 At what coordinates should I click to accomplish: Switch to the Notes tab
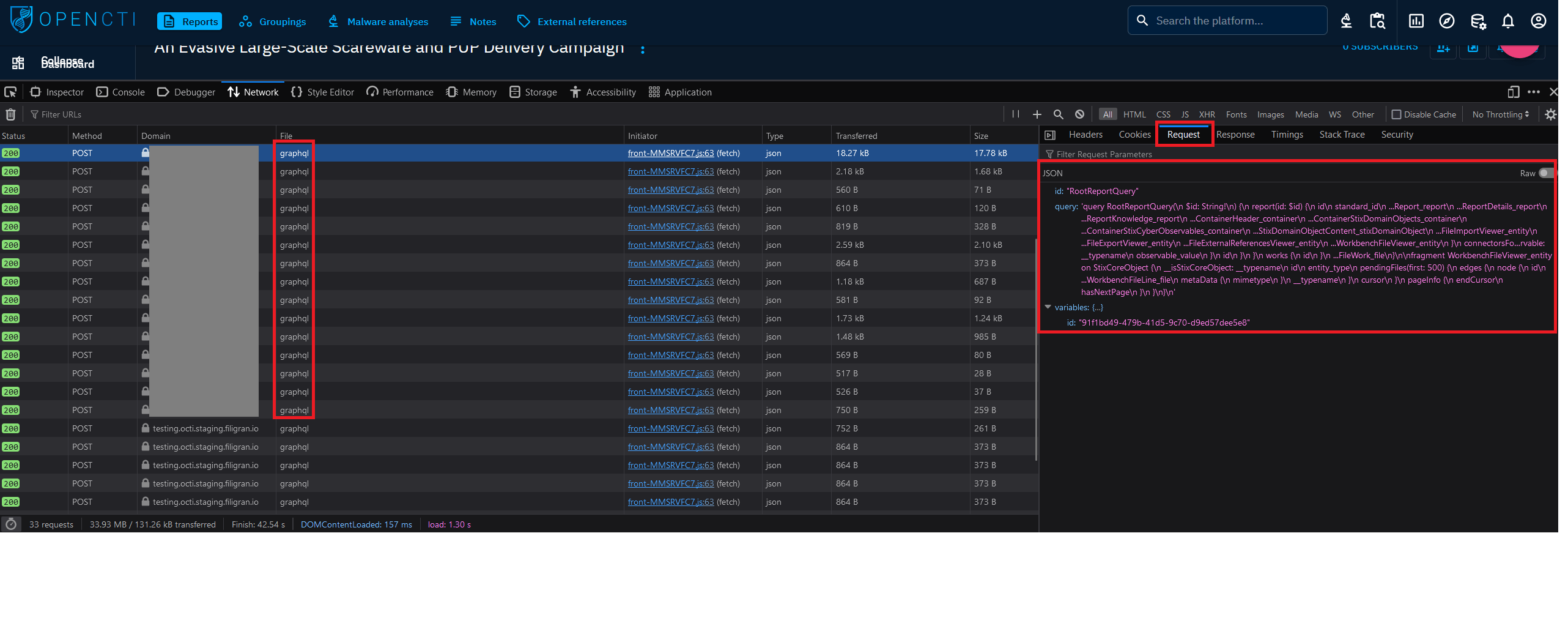click(473, 21)
